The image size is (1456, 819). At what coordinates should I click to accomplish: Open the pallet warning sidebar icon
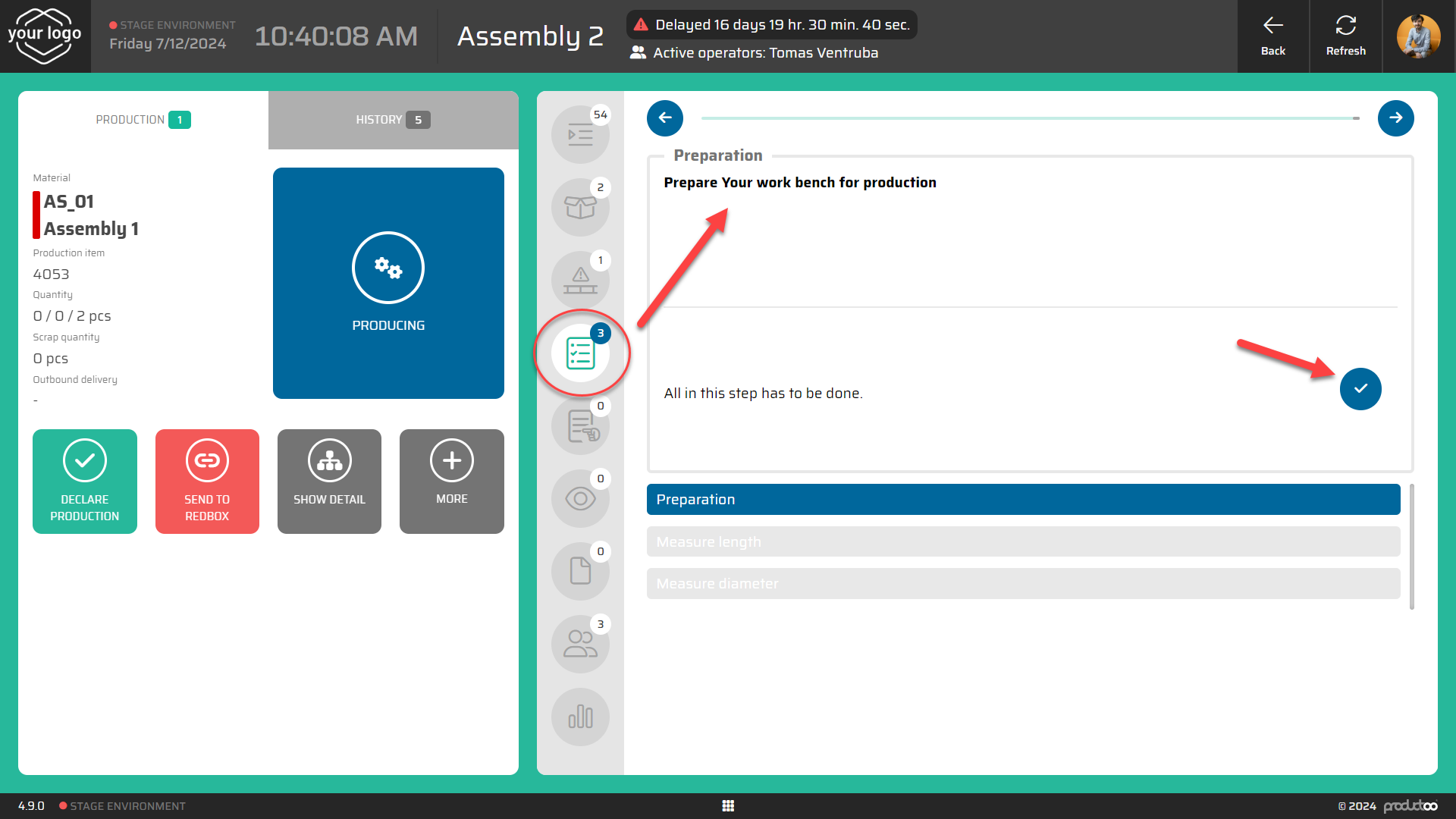coord(580,281)
